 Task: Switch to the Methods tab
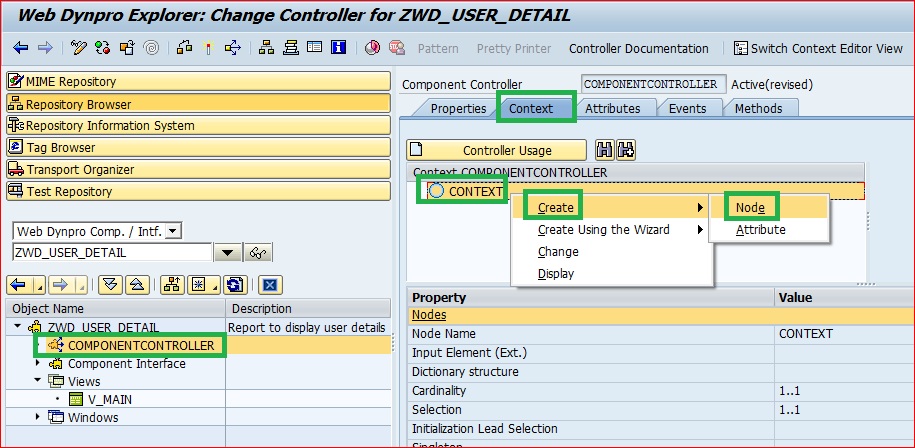tap(759, 108)
